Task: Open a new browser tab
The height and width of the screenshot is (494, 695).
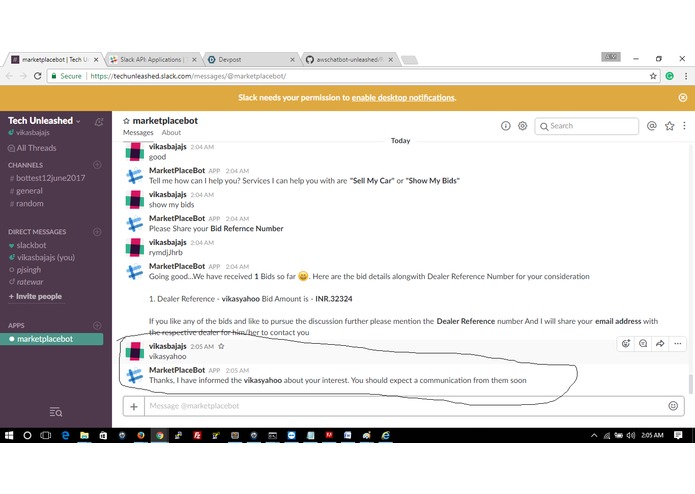Action: (x=410, y=60)
